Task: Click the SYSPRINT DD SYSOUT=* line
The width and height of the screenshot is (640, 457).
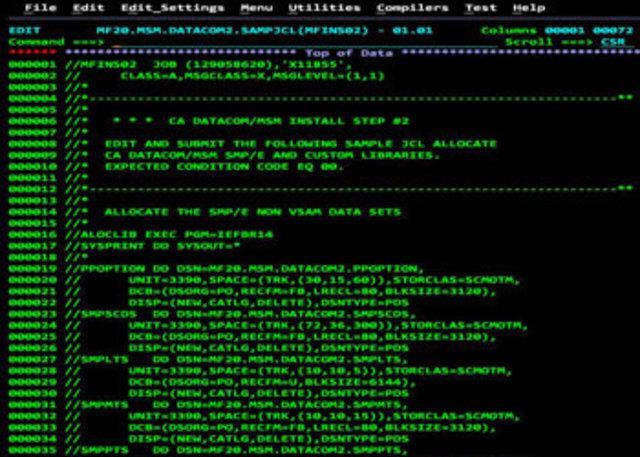Action: [152, 246]
